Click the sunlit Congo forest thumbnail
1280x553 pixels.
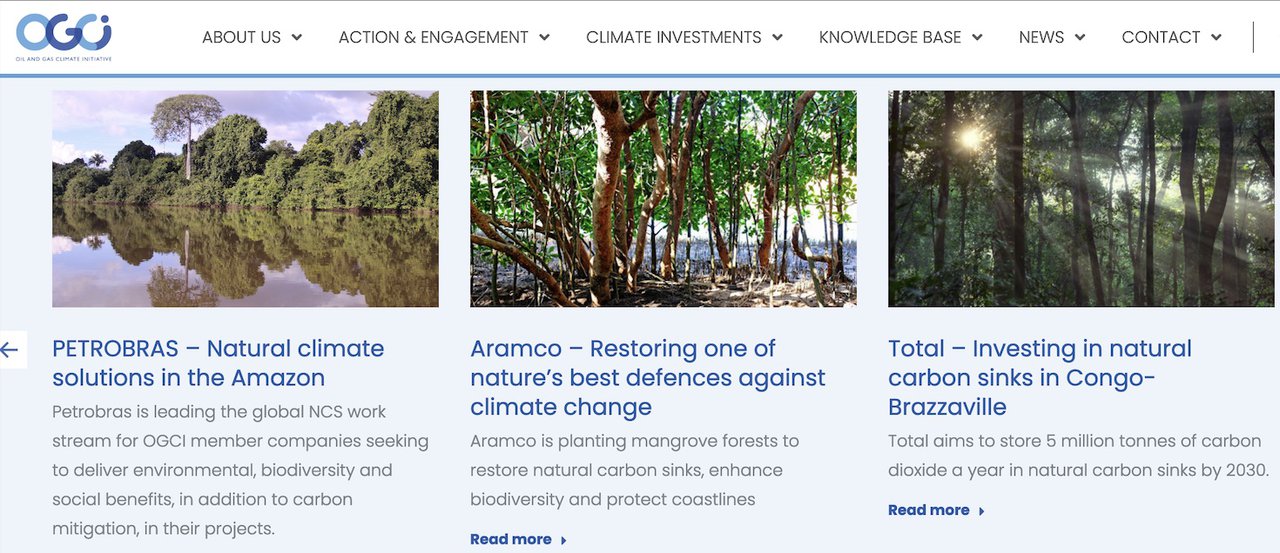(x=1081, y=198)
